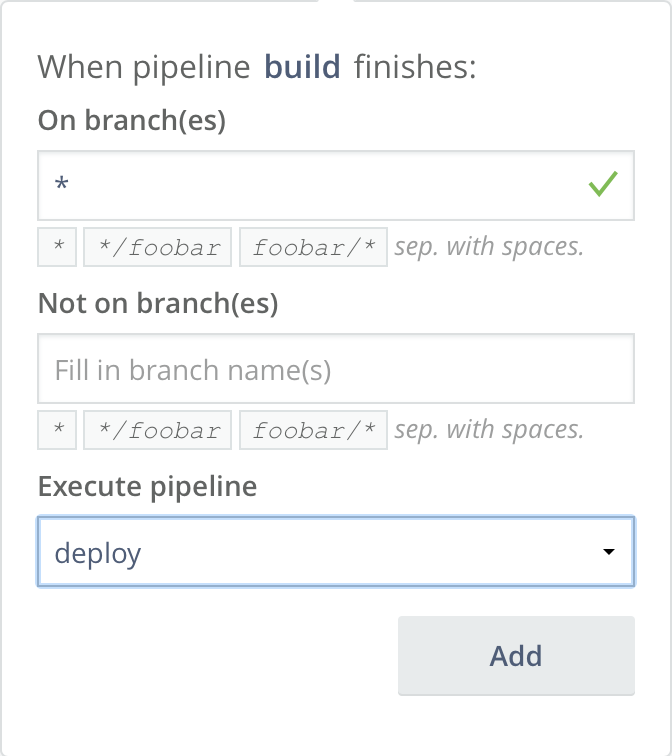Pick the */foobar pattern under On branch(es)
Screen dimensions: 672x756
click(158, 247)
